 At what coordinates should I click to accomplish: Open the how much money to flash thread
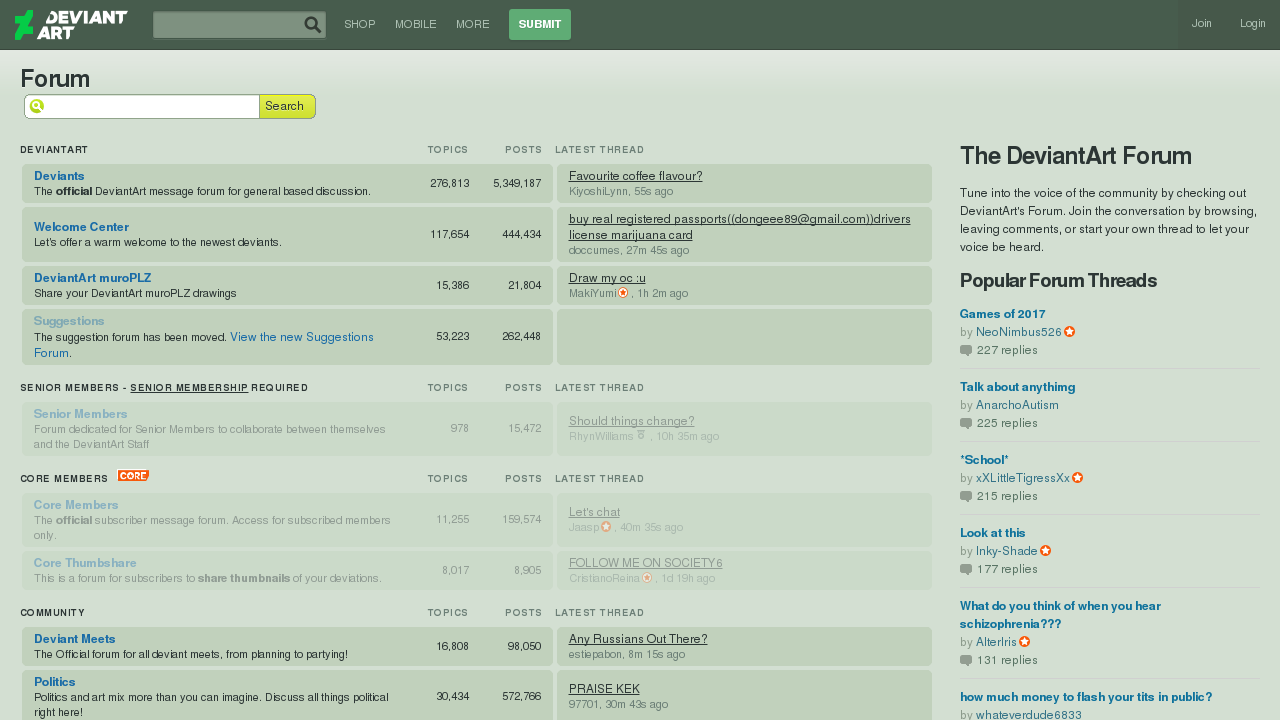click(x=1086, y=697)
